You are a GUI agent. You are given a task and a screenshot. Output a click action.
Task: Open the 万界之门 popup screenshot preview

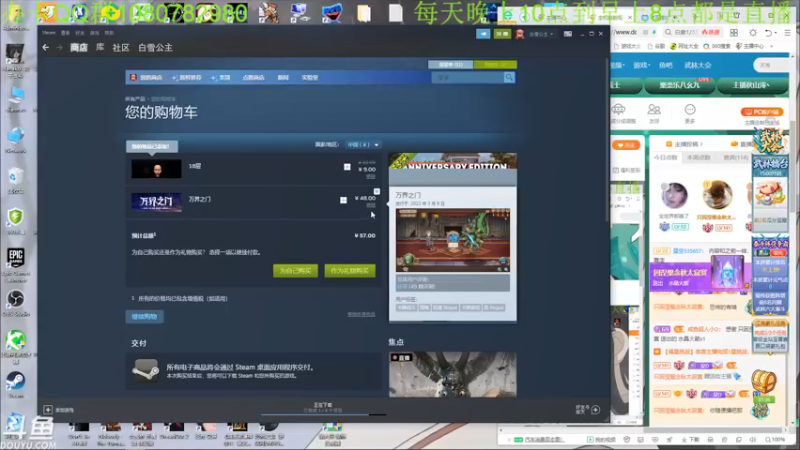point(453,240)
